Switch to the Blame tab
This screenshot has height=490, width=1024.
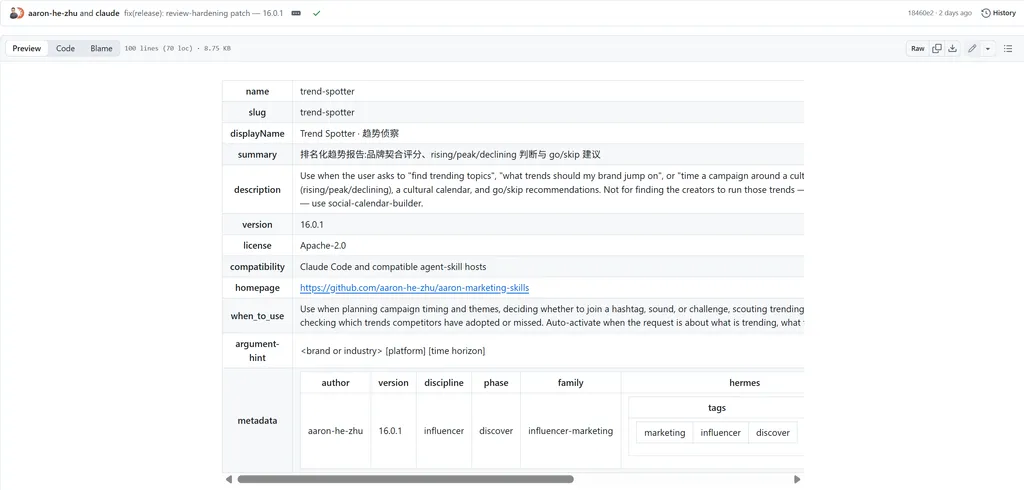coord(101,48)
